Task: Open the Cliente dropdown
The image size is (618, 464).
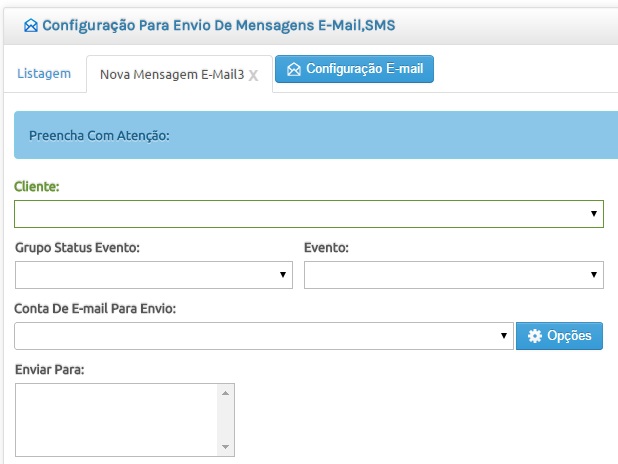Action: coord(309,214)
